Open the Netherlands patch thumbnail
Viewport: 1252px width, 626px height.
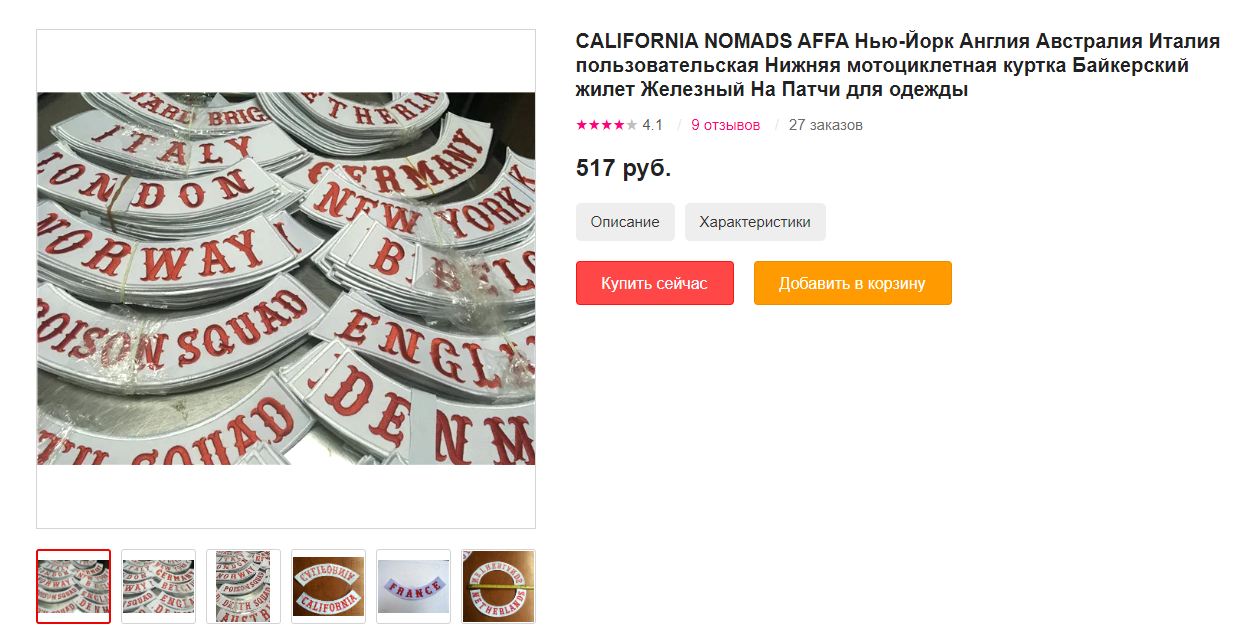click(498, 586)
